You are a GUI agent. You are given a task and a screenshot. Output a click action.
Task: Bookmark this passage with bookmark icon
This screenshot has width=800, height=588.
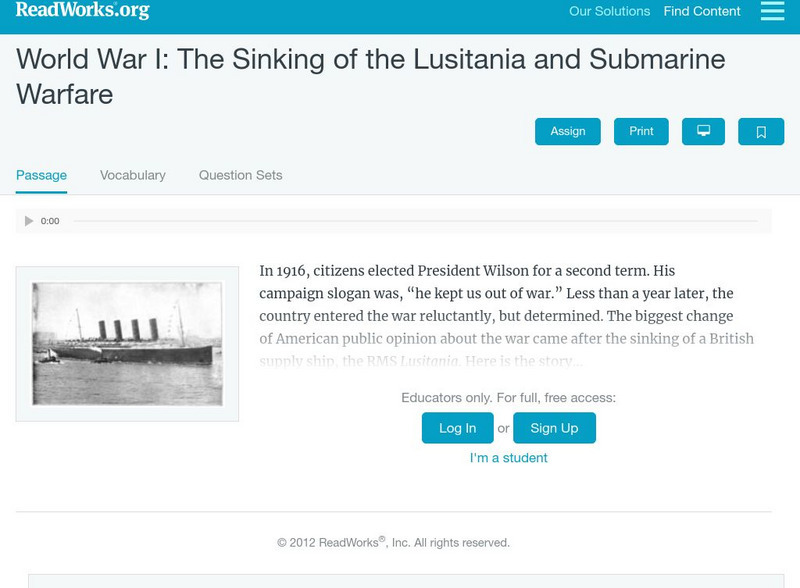click(760, 132)
